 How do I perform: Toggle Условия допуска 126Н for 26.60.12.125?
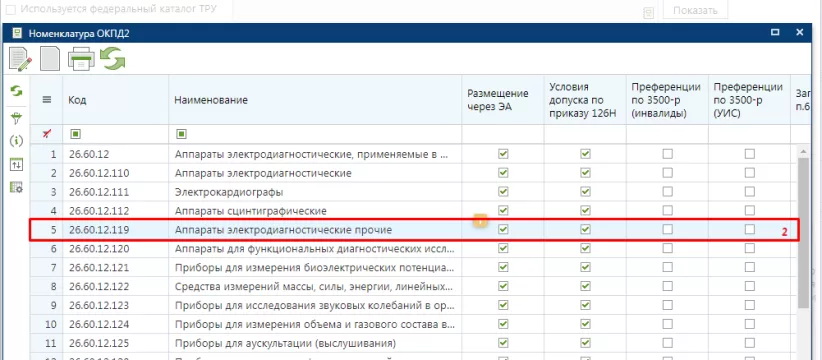tap(586, 343)
